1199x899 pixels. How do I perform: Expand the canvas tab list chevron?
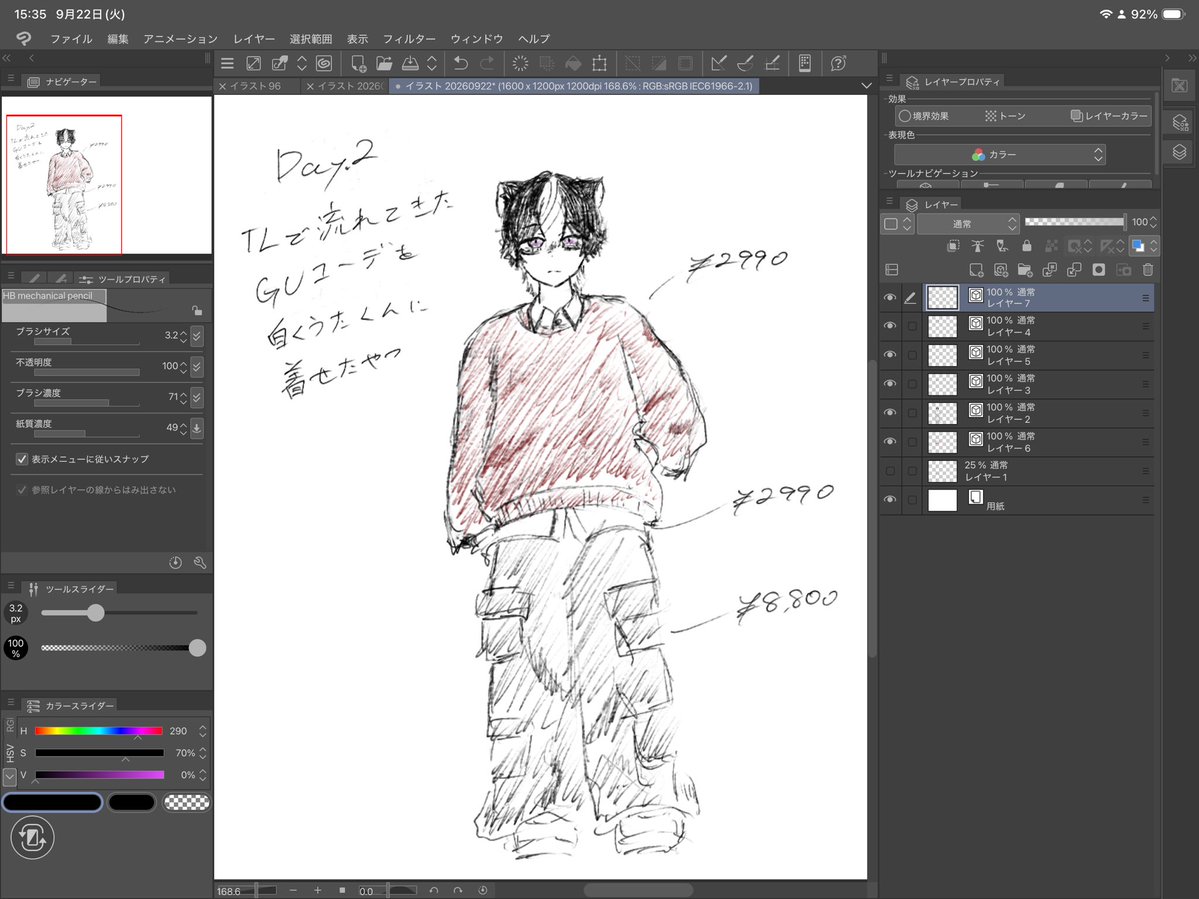click(866, 86)
